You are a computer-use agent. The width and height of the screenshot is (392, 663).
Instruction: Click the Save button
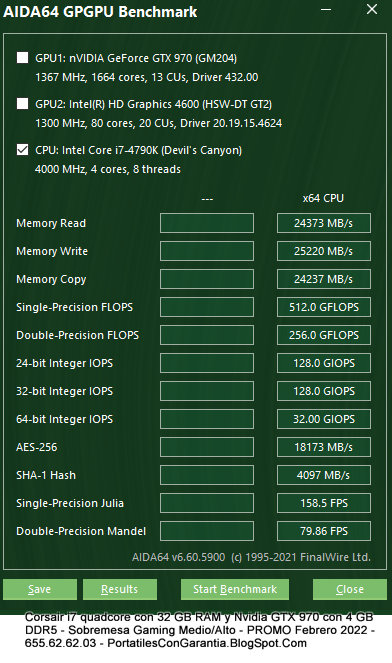pyautogui.click(x=40, y=589)
